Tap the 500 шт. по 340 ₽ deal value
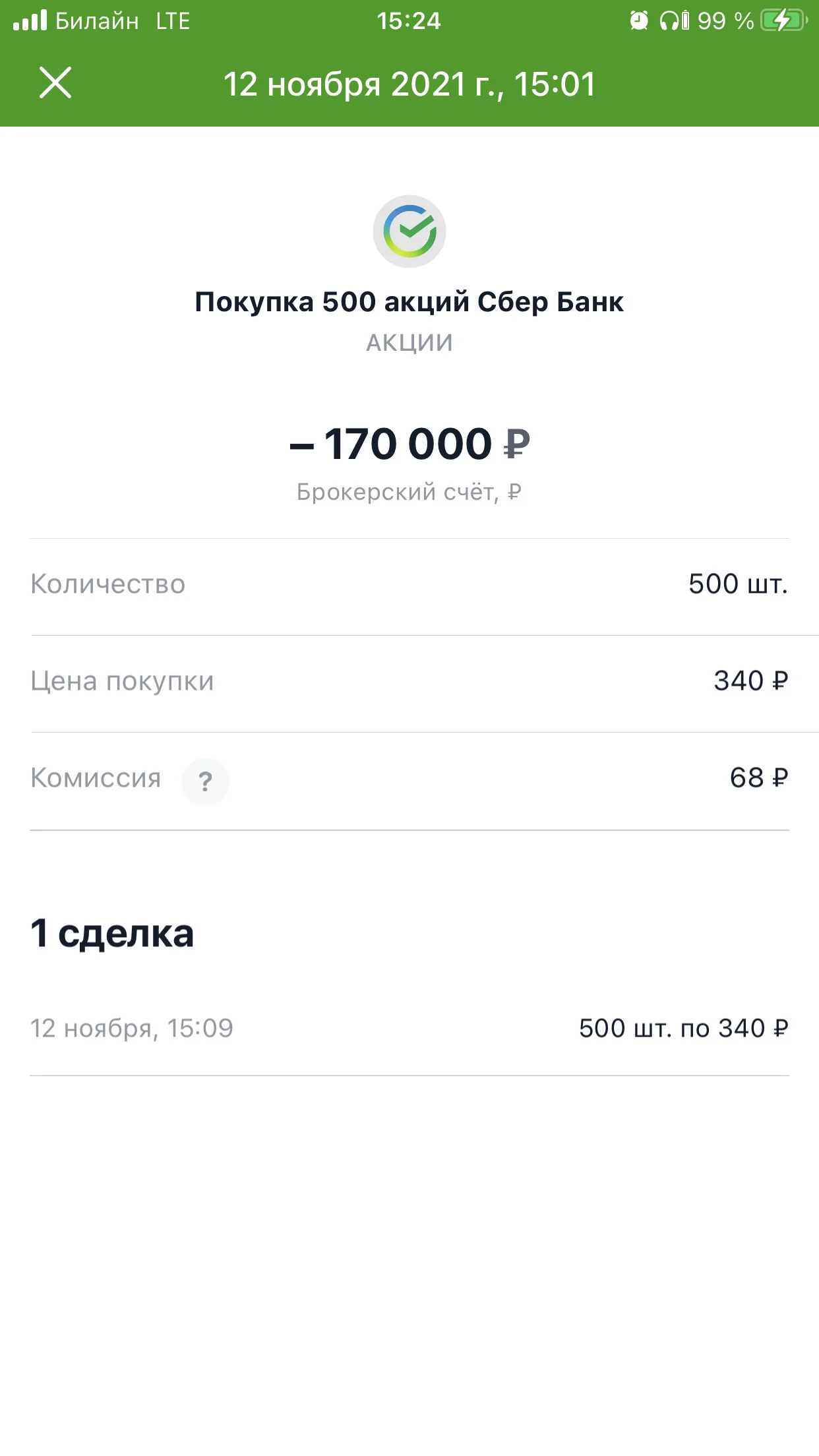 pyautogui.click(x=684, y=1029)
